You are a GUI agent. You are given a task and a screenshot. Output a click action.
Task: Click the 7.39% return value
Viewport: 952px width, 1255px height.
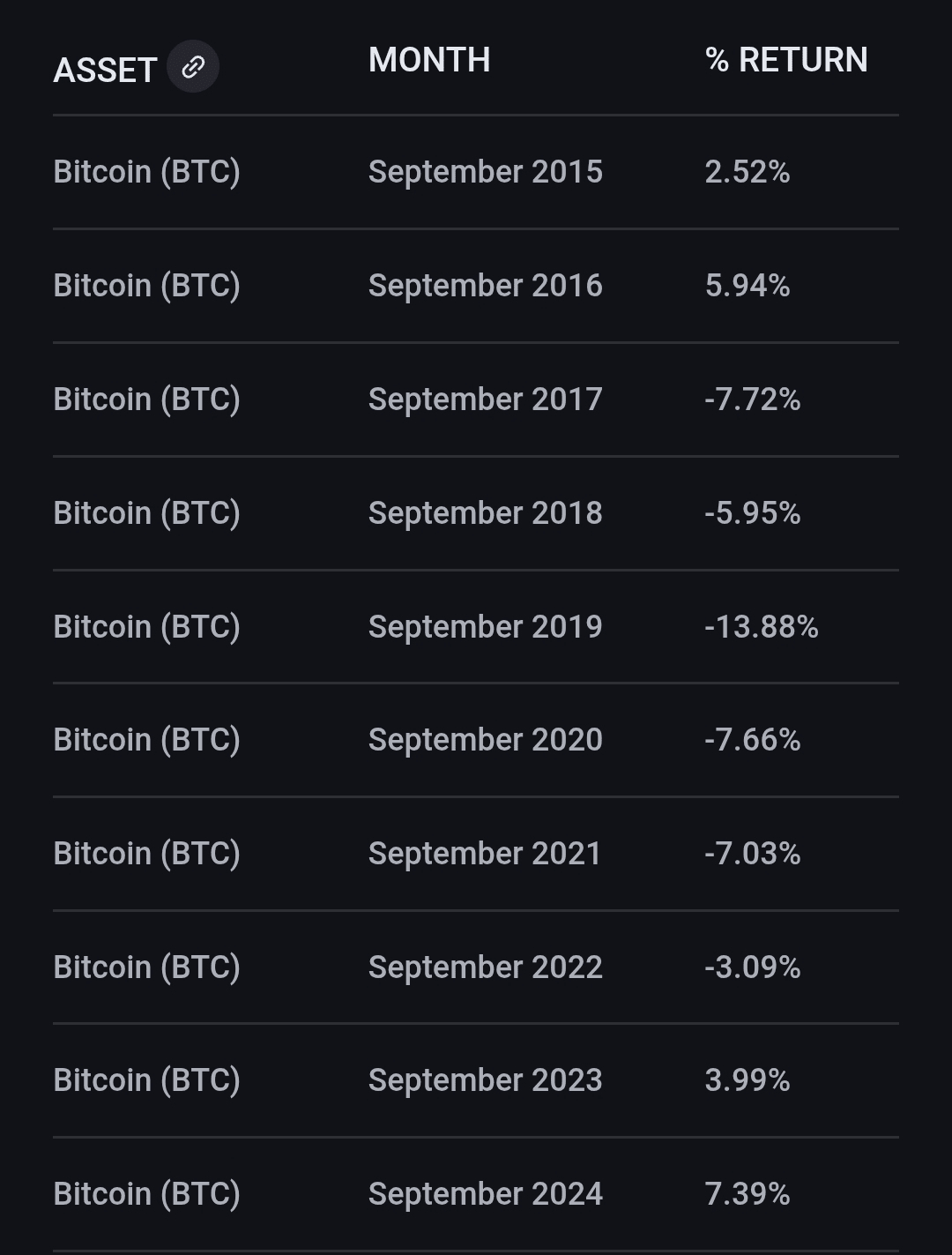(747, 1194)
